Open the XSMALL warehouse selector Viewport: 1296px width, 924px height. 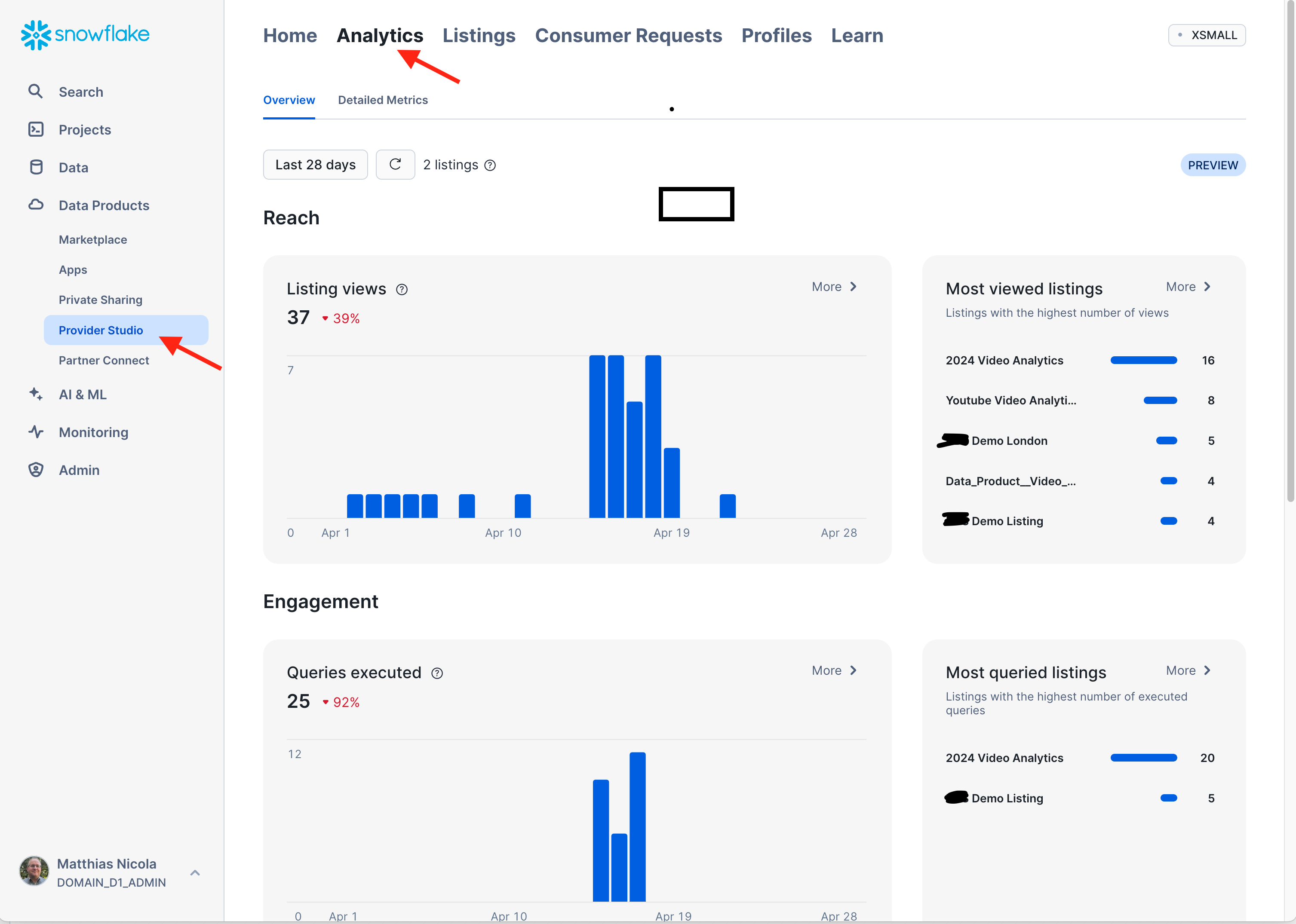tap(1207, 35)
